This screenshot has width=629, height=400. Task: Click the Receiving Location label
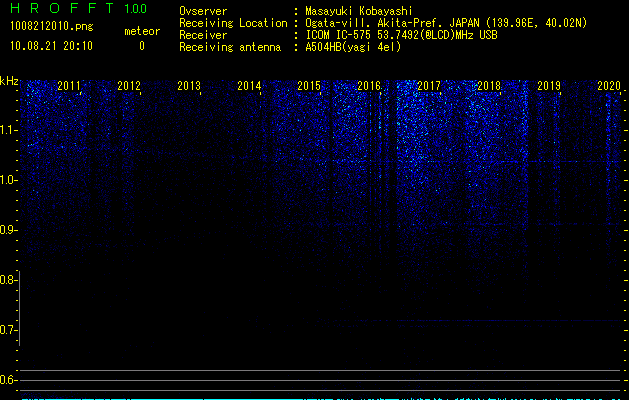pyautogui.click(x=233, y=23)
